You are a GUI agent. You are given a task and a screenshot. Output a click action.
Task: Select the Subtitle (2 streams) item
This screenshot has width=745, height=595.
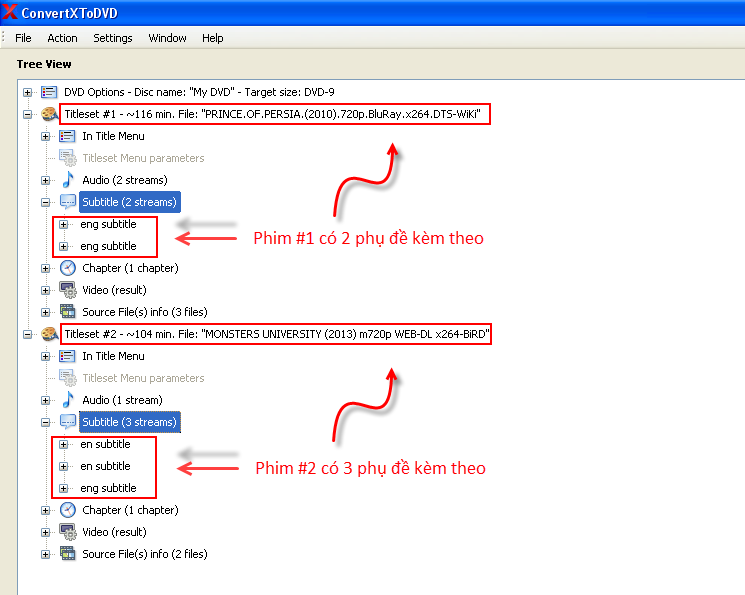(x=130, y=202)
